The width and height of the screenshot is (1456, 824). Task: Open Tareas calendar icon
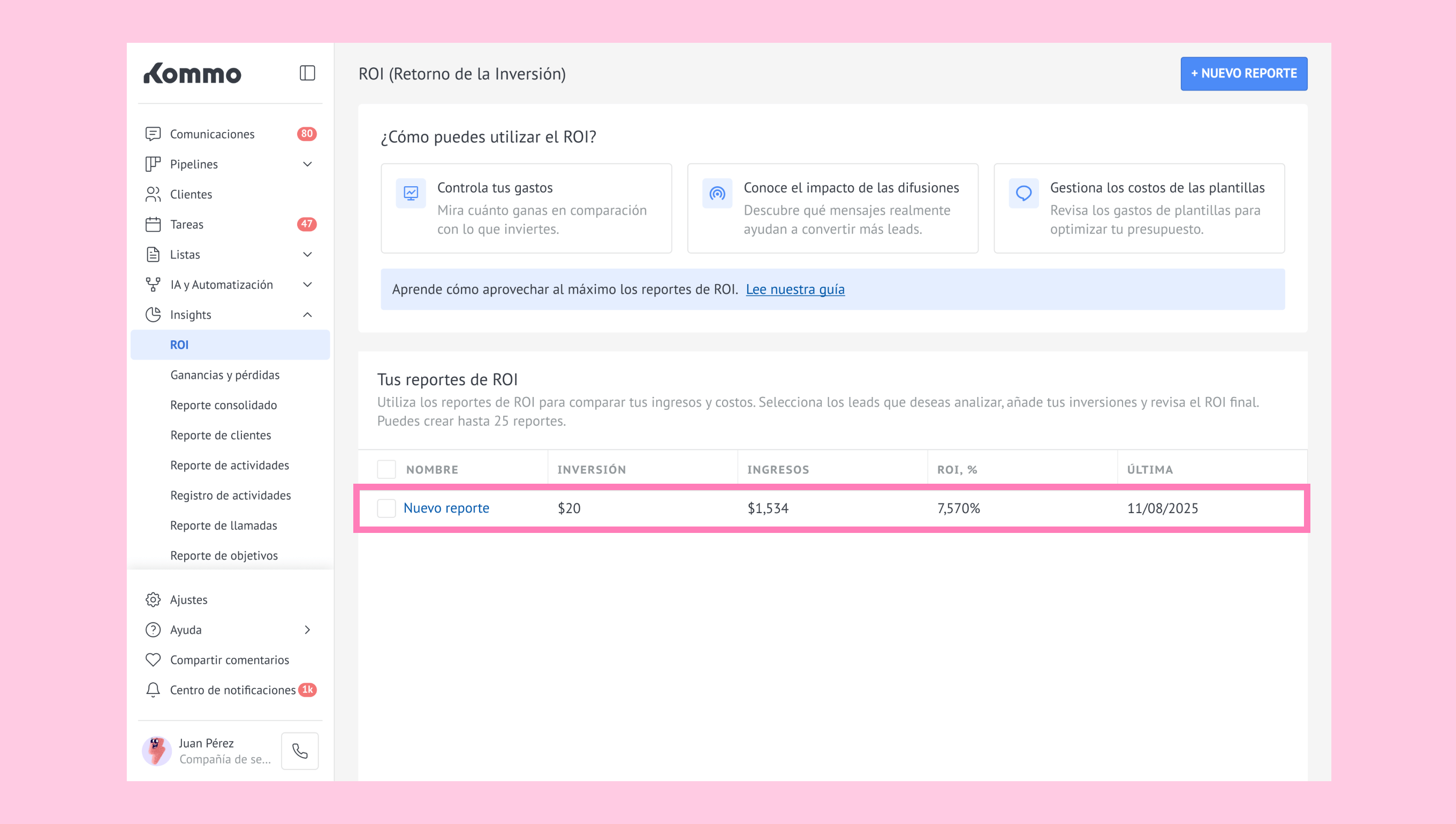pyautogui.click(x=153, y=224)
